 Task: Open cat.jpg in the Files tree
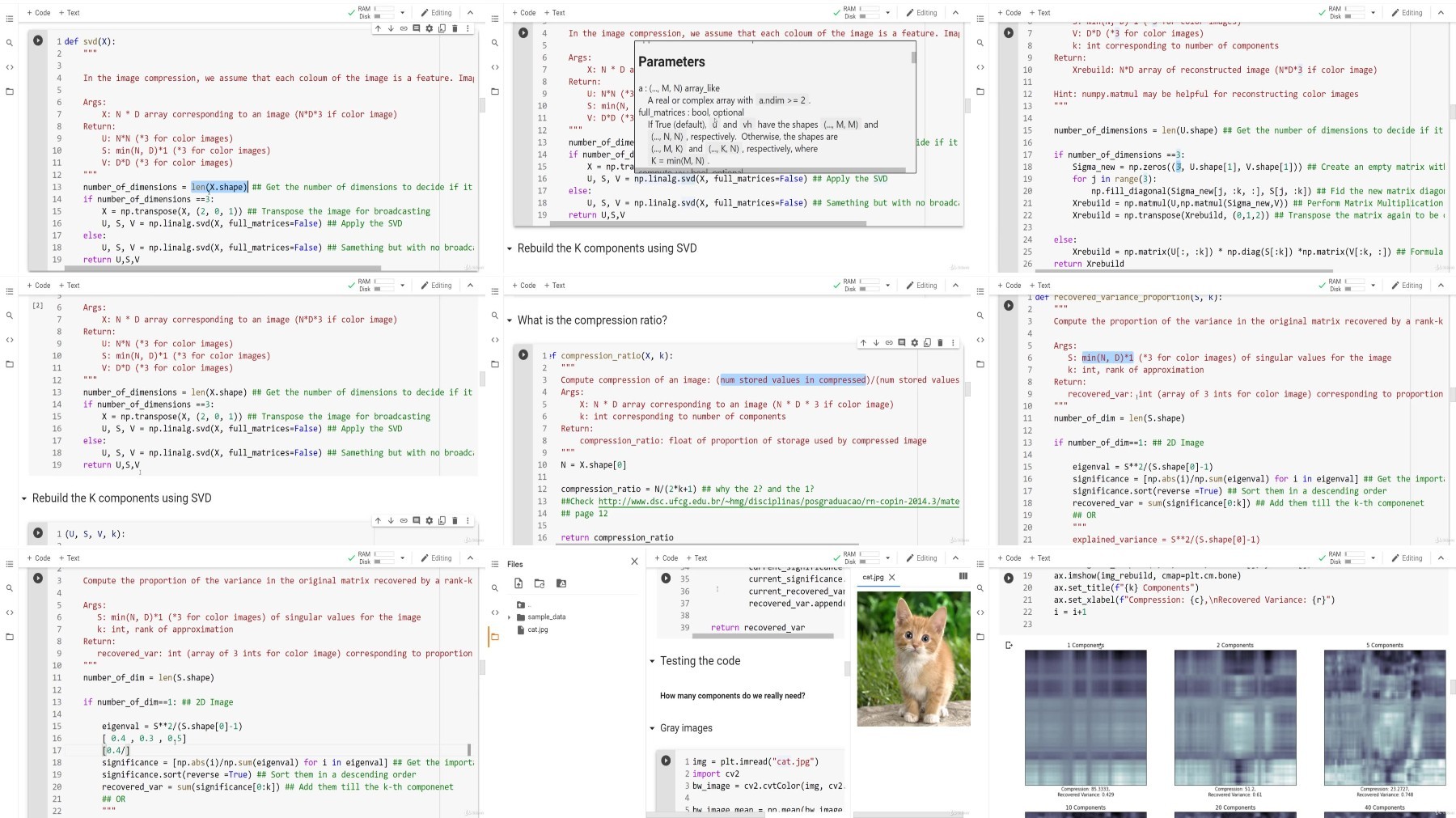coord(538,629)
